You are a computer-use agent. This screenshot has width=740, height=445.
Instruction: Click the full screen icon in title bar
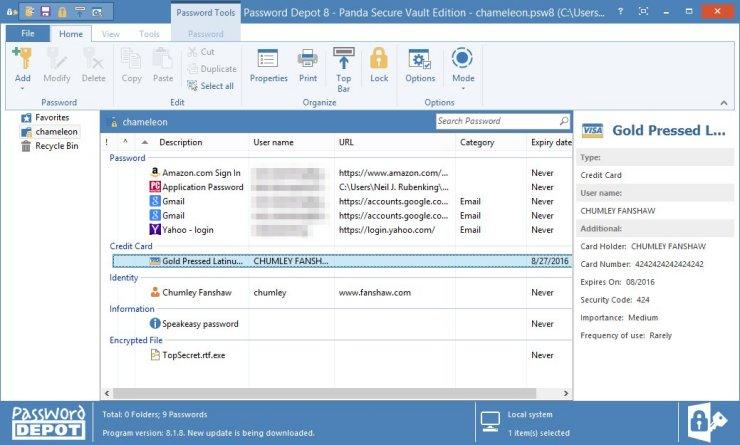[x=643, y=11]
